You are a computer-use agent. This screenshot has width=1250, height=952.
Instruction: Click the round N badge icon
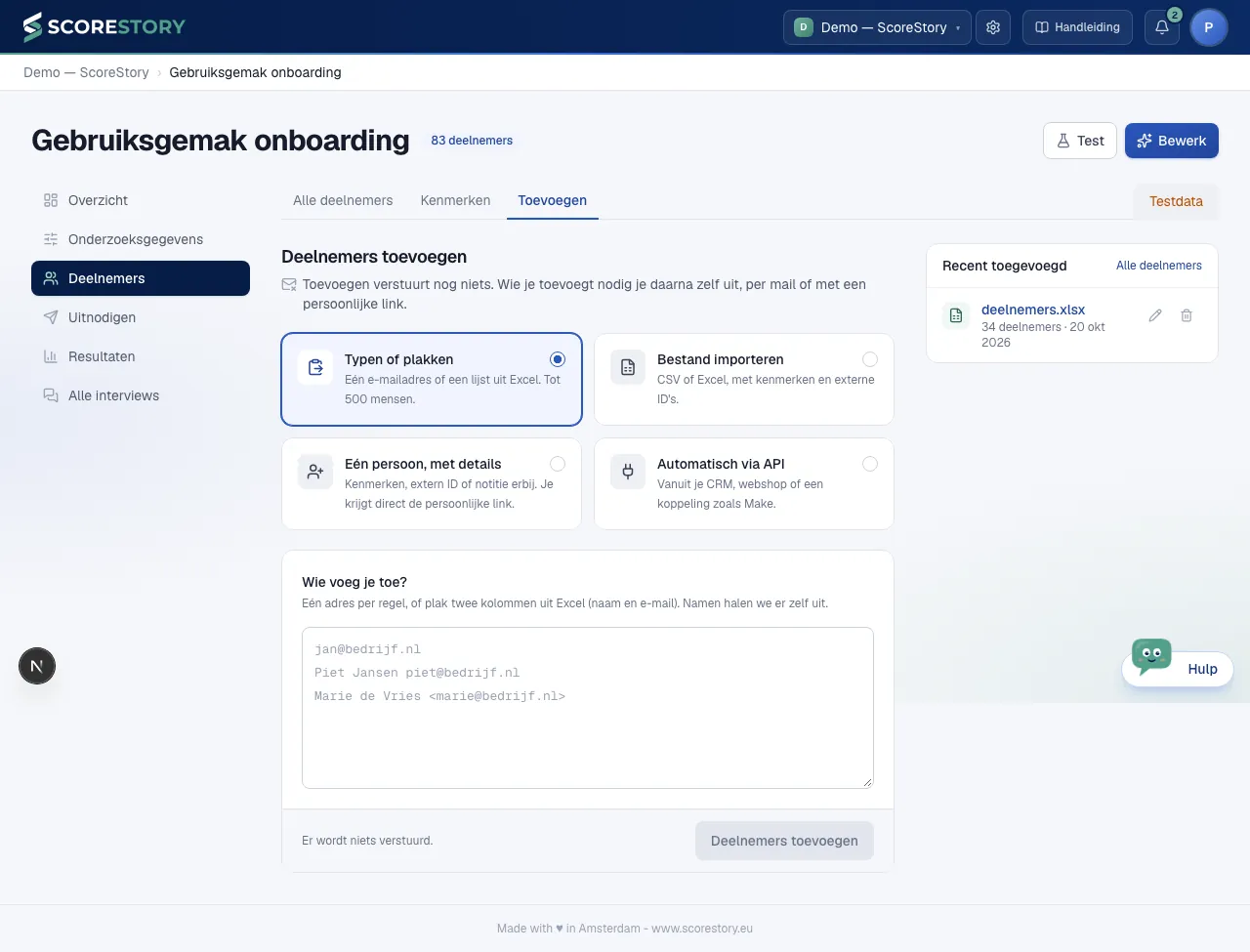click(37, 667)
